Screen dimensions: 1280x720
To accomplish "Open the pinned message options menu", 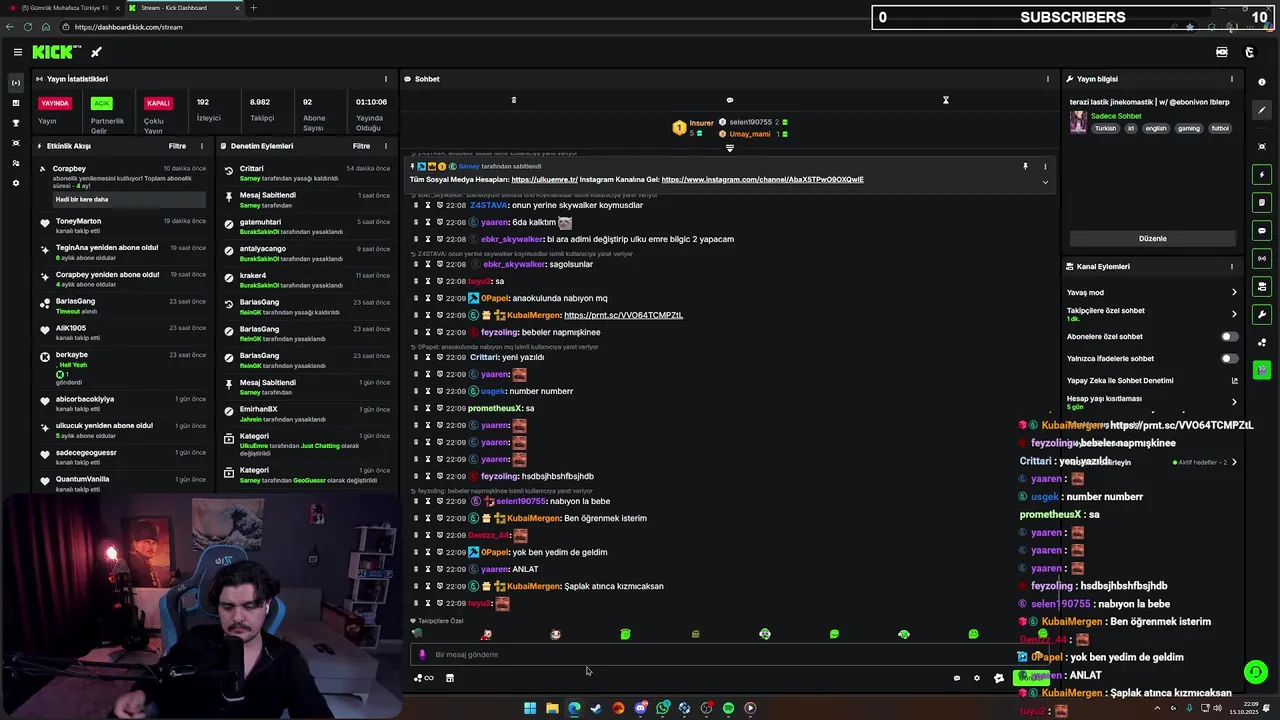I will 1045,167.
